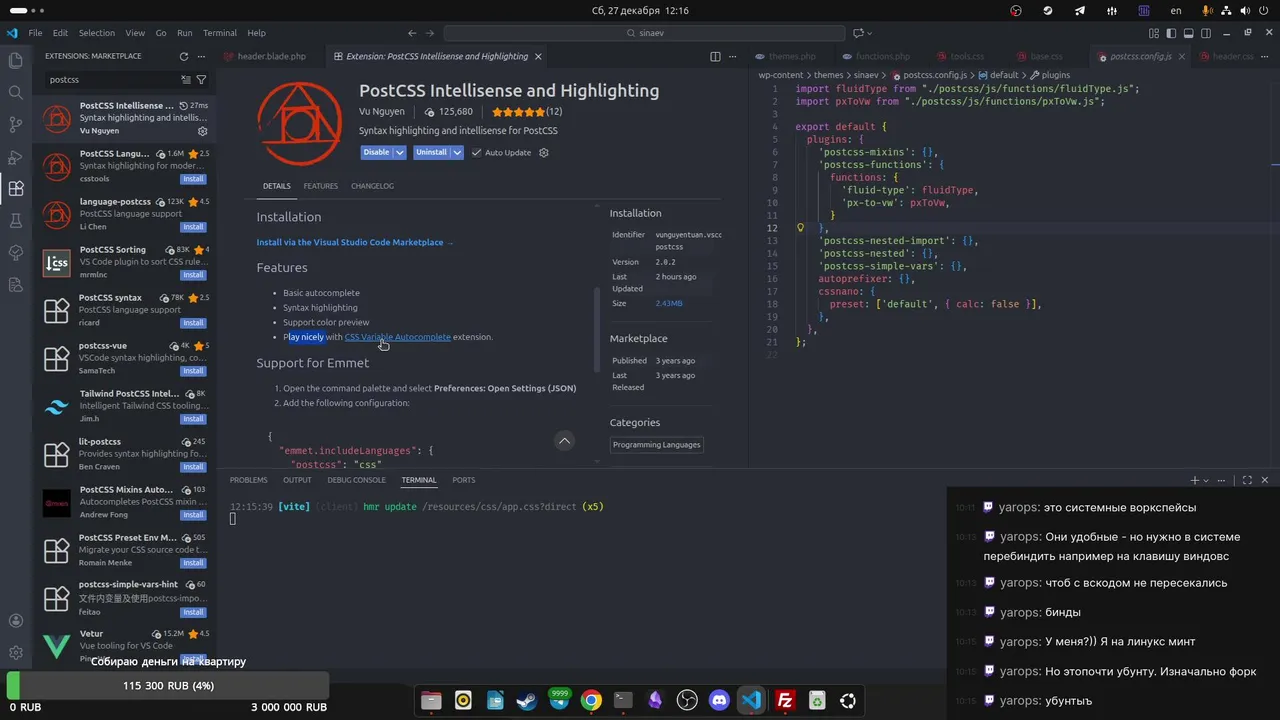Open the Terminal menu
This screenshot has height=720, width=1280.
click(x=220, y=33)
